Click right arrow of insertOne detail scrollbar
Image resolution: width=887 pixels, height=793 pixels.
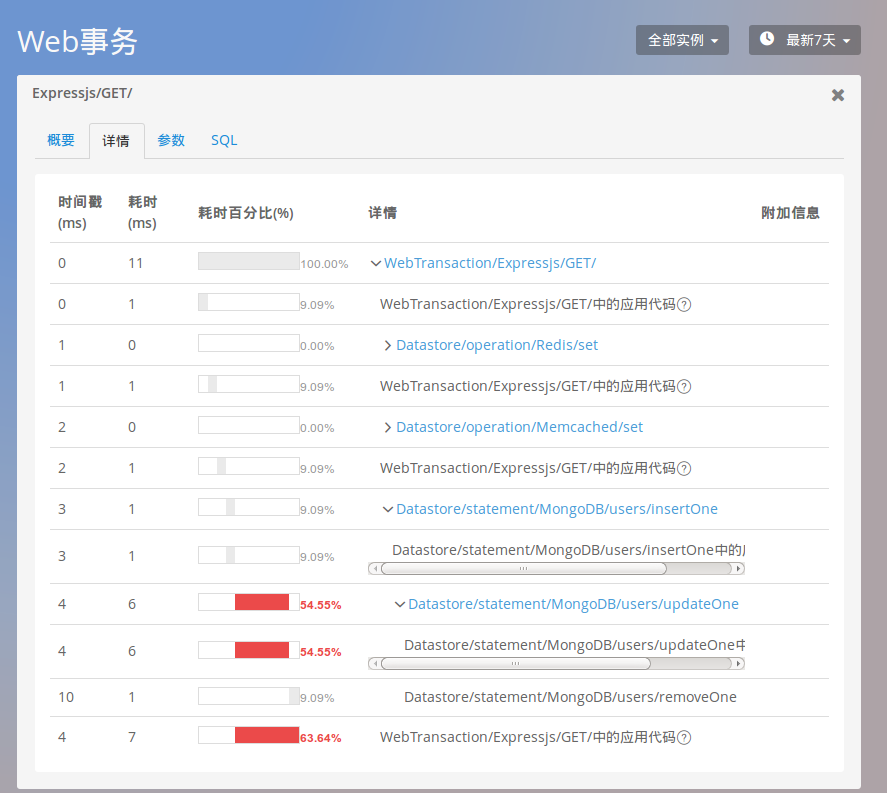click(x=738, y=568)
